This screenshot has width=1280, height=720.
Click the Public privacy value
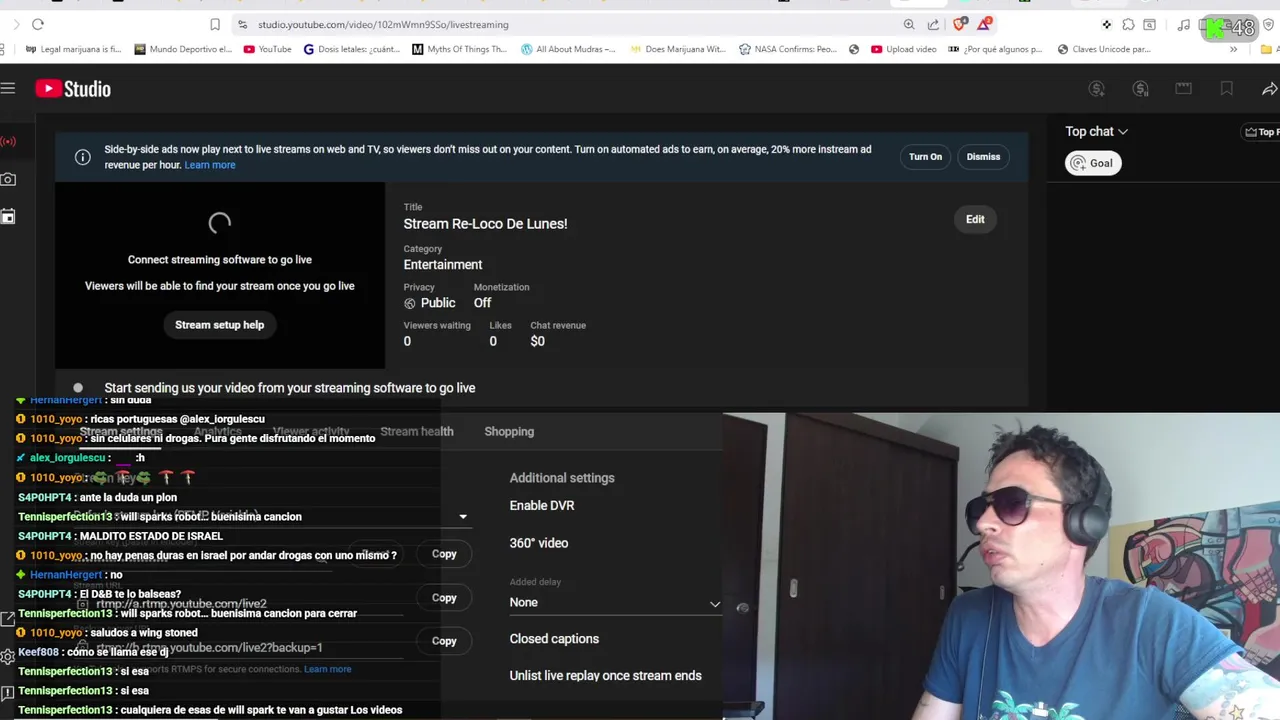[x=438, y=303]
